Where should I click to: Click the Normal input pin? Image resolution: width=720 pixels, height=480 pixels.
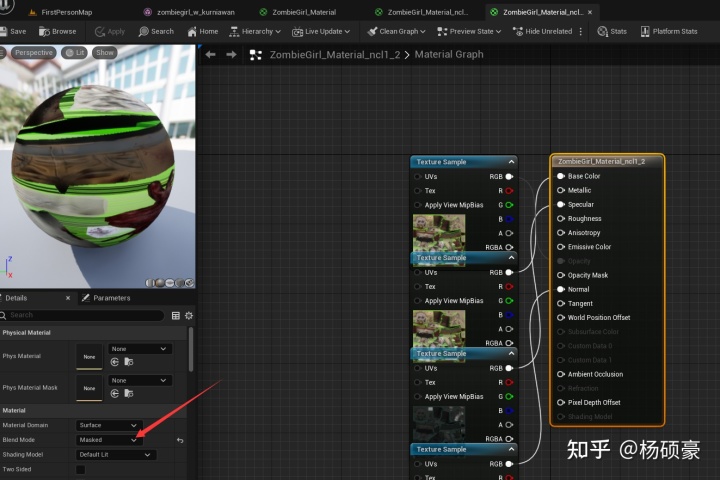pos(561,289)
